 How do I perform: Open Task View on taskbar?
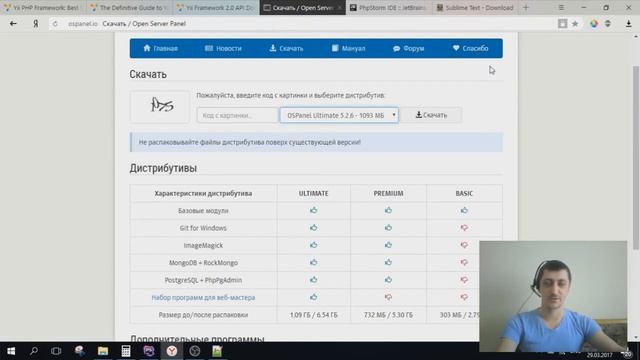(56, 351)
